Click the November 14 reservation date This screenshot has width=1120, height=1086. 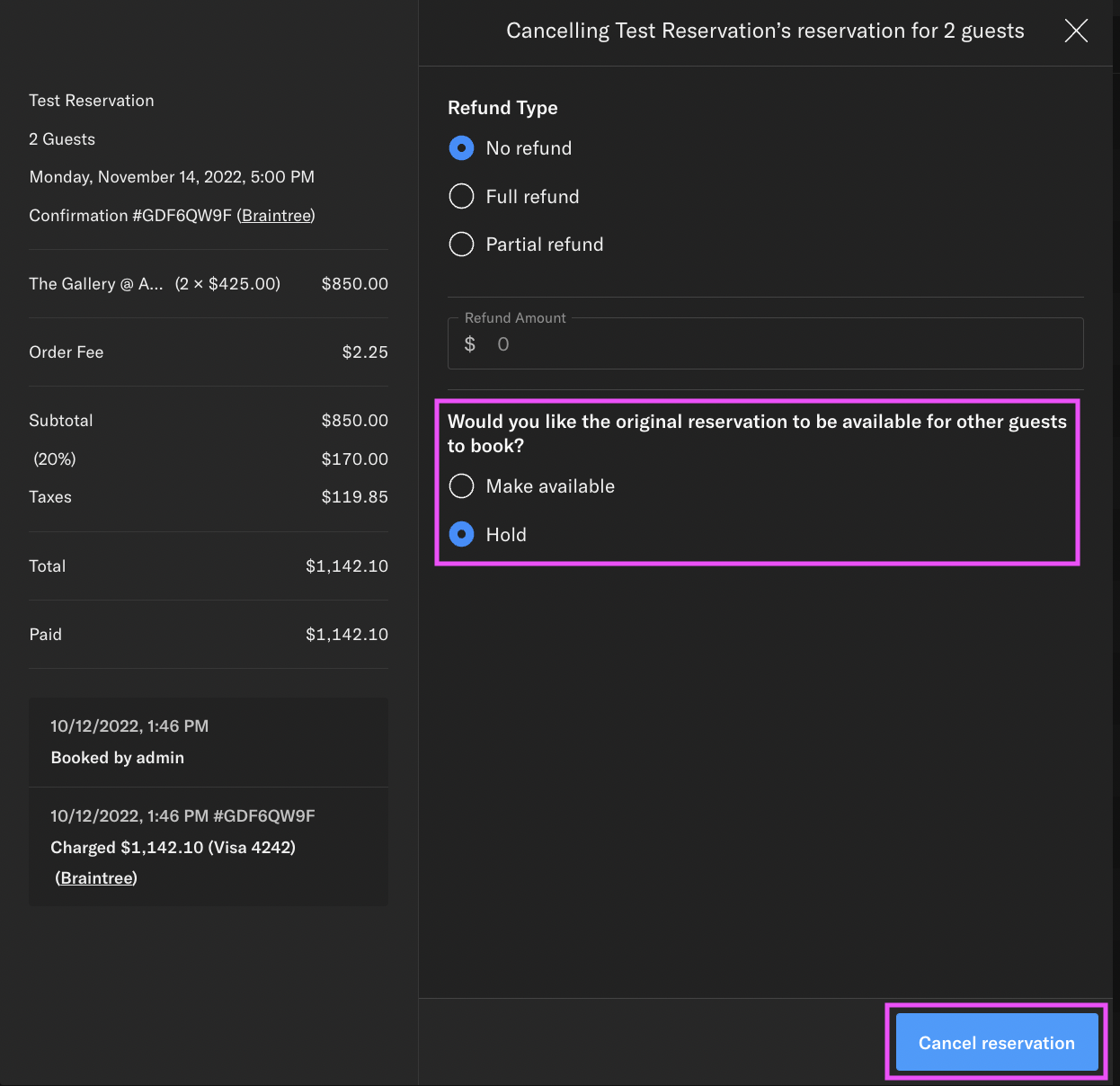click(171, 176)
